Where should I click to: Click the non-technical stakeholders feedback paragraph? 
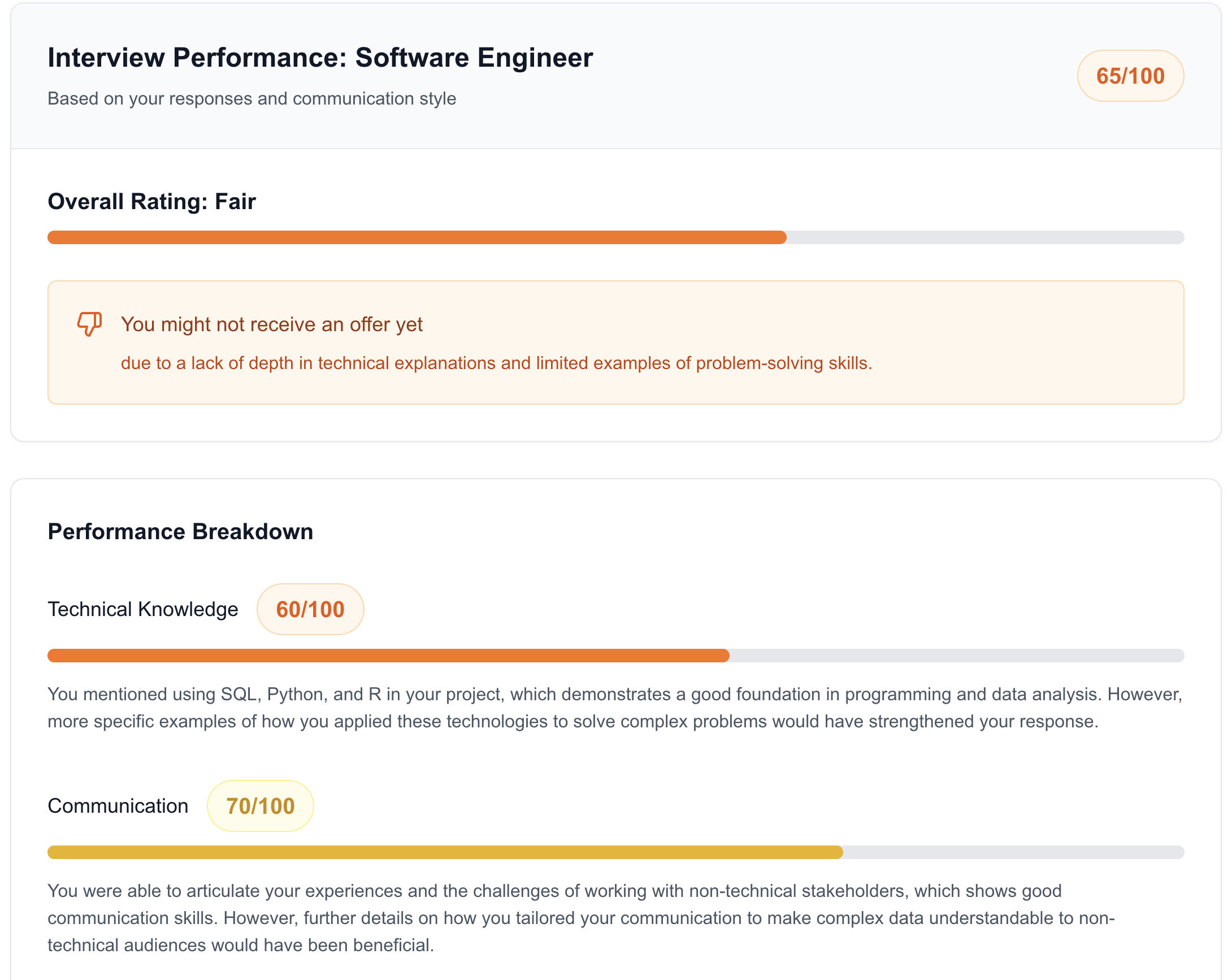[580, 918]
